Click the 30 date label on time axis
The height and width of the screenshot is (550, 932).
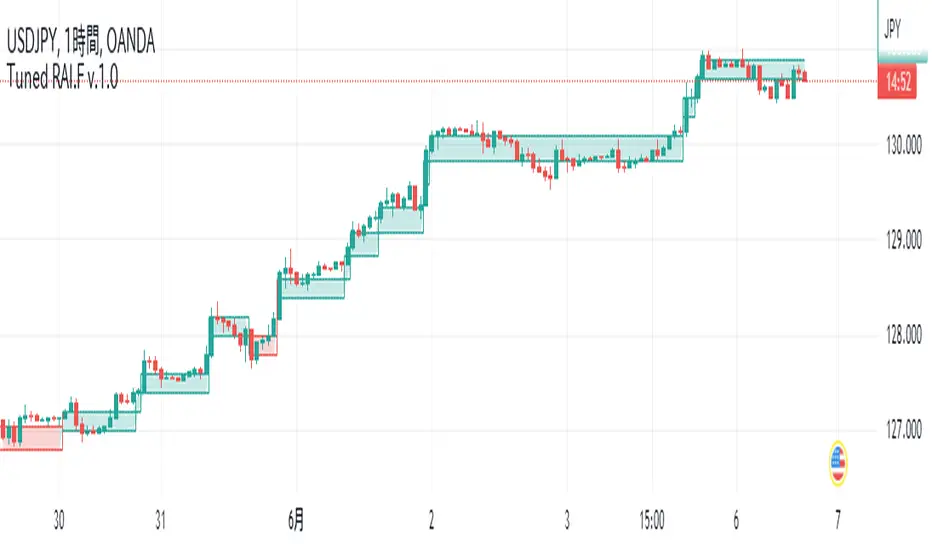(58, 520)
